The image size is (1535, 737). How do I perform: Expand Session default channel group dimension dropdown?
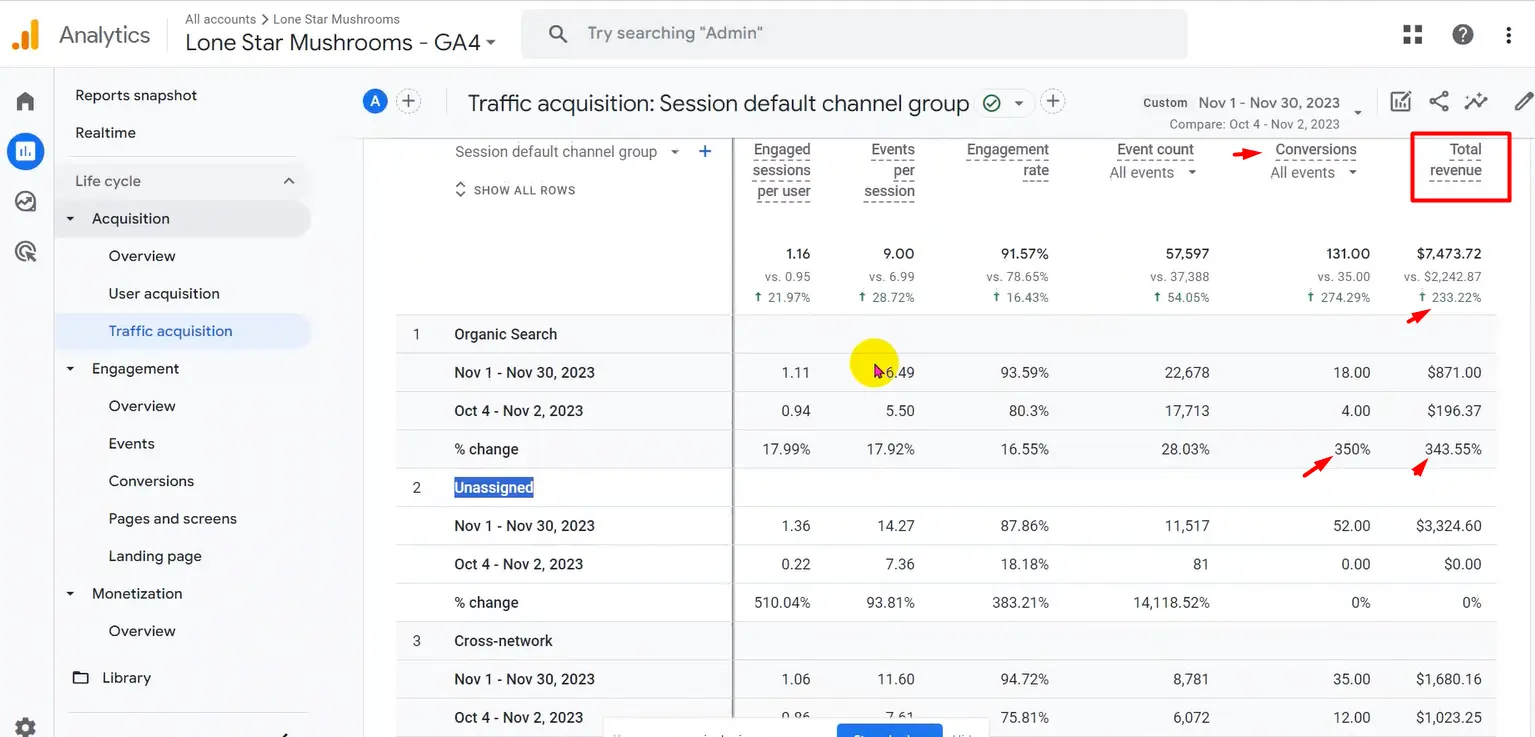click(x=675, y=152)
